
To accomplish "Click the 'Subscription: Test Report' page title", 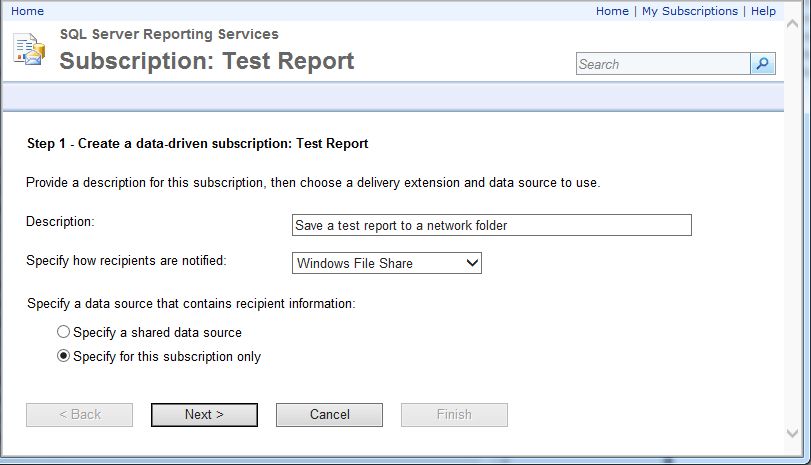I will pyautogui.click(x=207, y=61).
